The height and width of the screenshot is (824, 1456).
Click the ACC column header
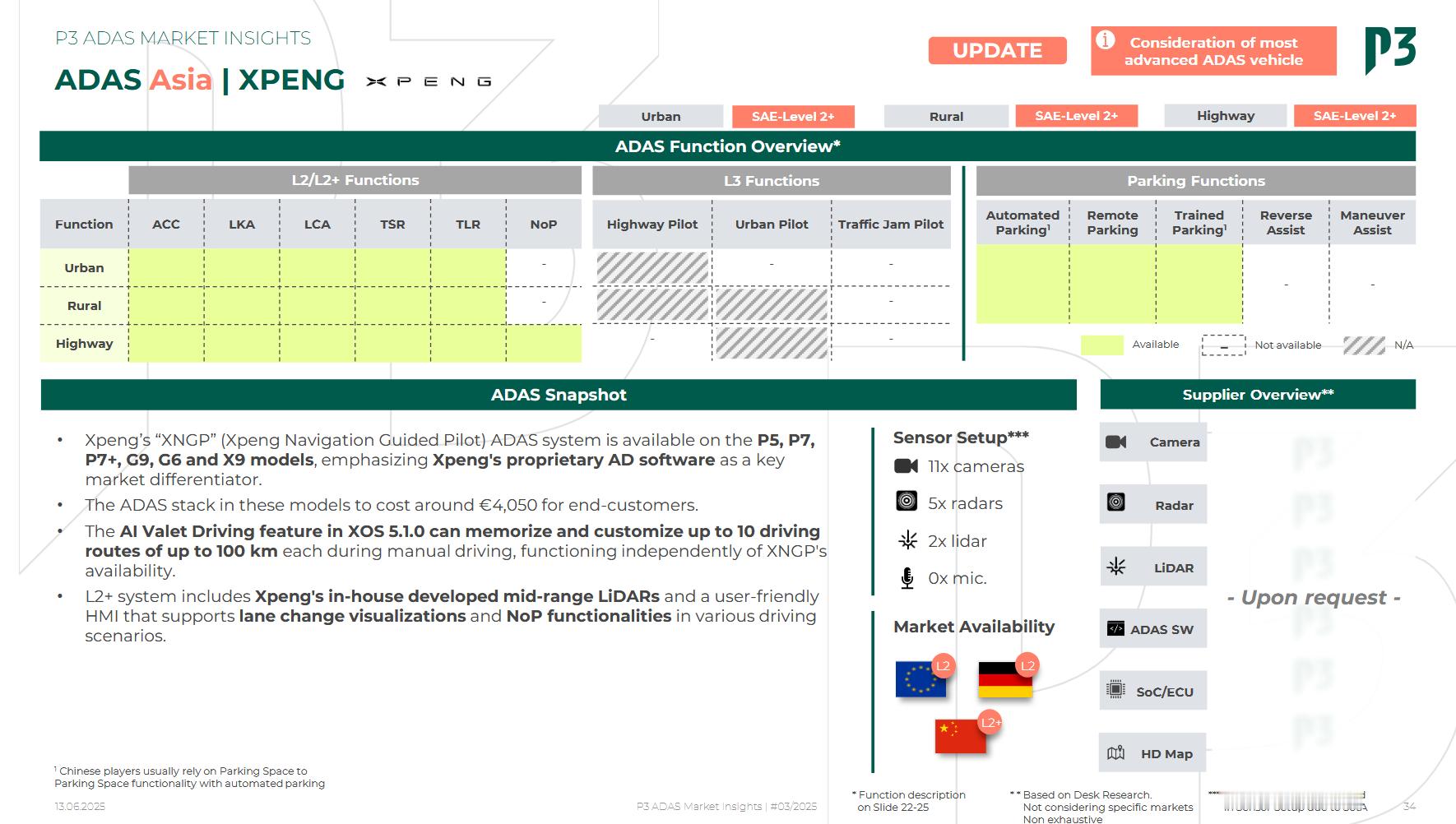click(166, 224)
